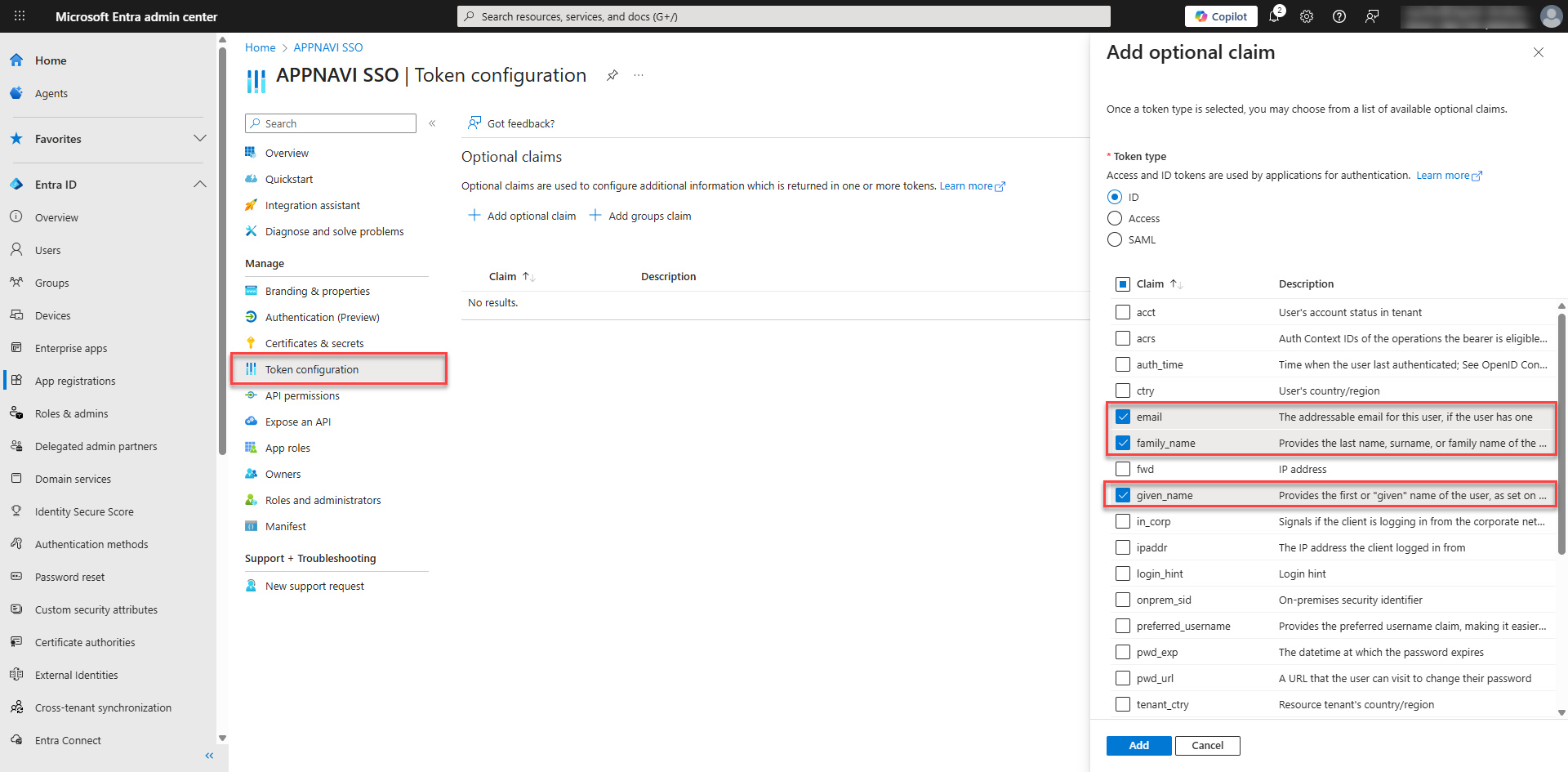Check the auth_time claim checkbox
Viewport: 1568px width, 772px height.
1123,364
